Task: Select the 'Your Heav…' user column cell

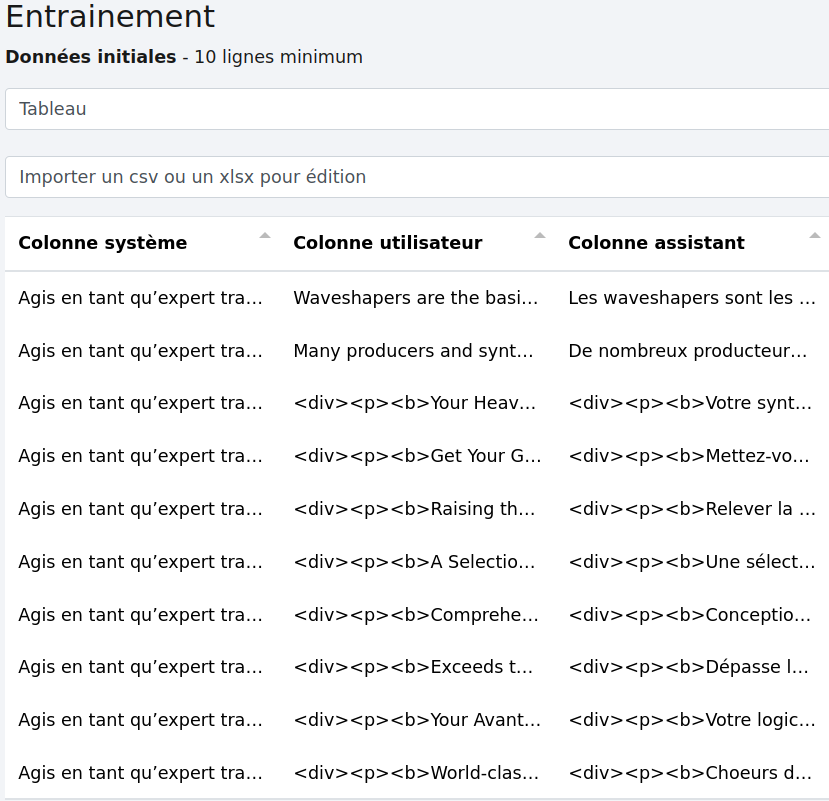Action: [x=416, y=404]
